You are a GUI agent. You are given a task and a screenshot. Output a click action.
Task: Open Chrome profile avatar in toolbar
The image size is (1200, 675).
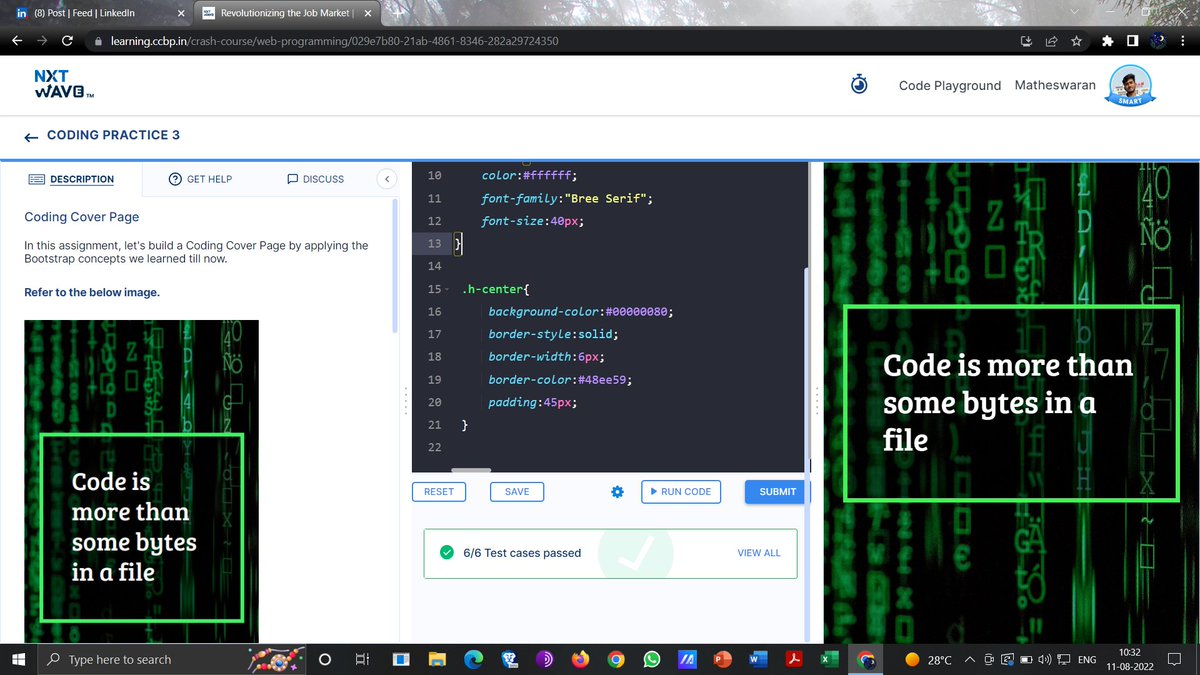click(x=1158, y=41)
